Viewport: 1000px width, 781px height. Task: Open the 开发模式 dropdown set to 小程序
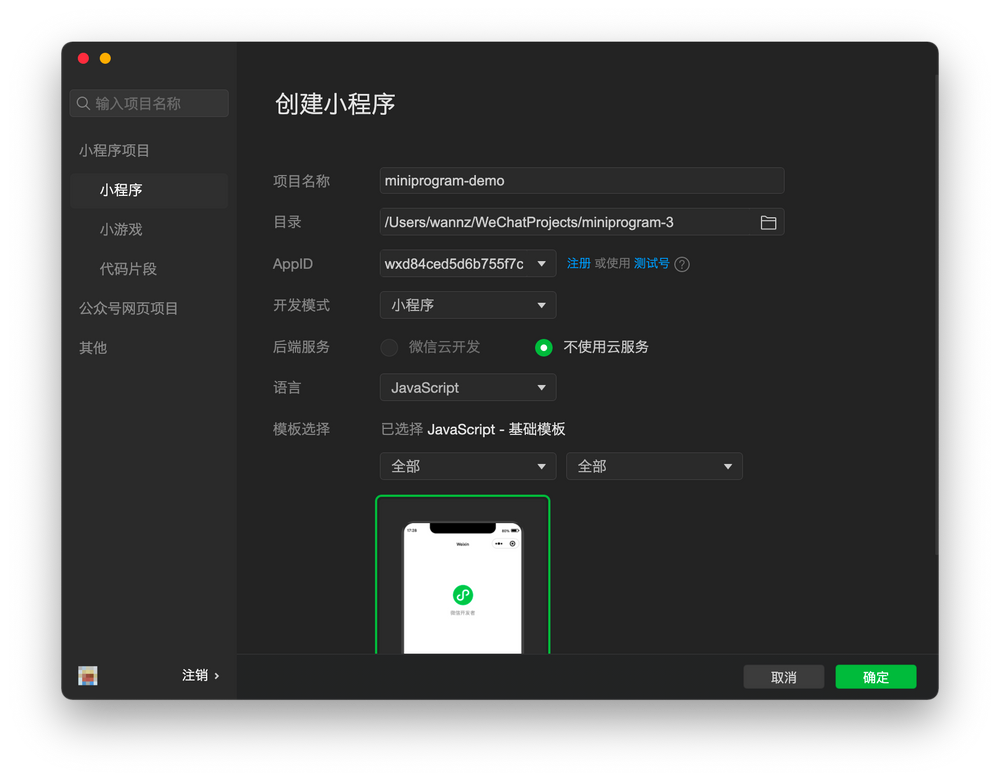pos(467,305)
